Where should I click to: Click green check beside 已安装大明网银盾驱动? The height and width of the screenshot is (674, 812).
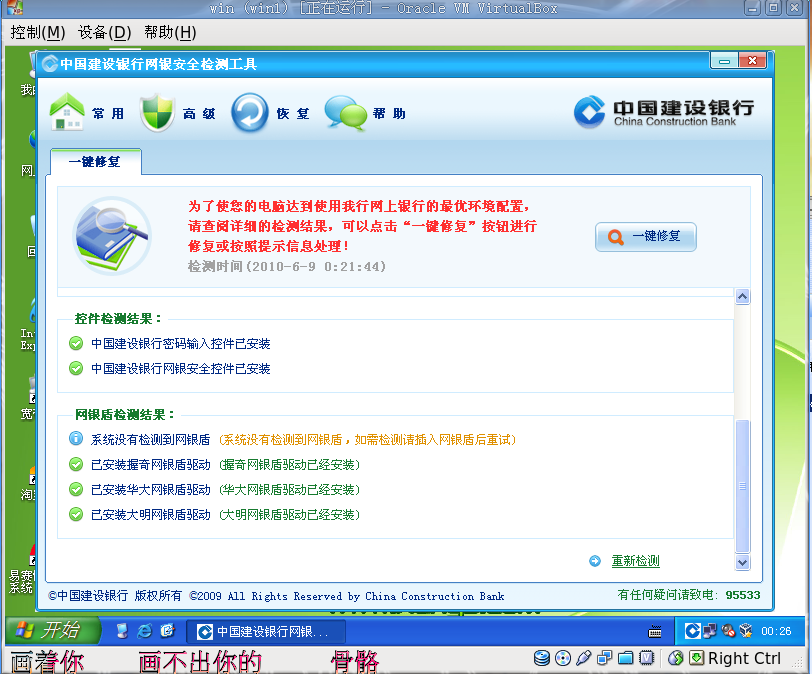[76, 514]
